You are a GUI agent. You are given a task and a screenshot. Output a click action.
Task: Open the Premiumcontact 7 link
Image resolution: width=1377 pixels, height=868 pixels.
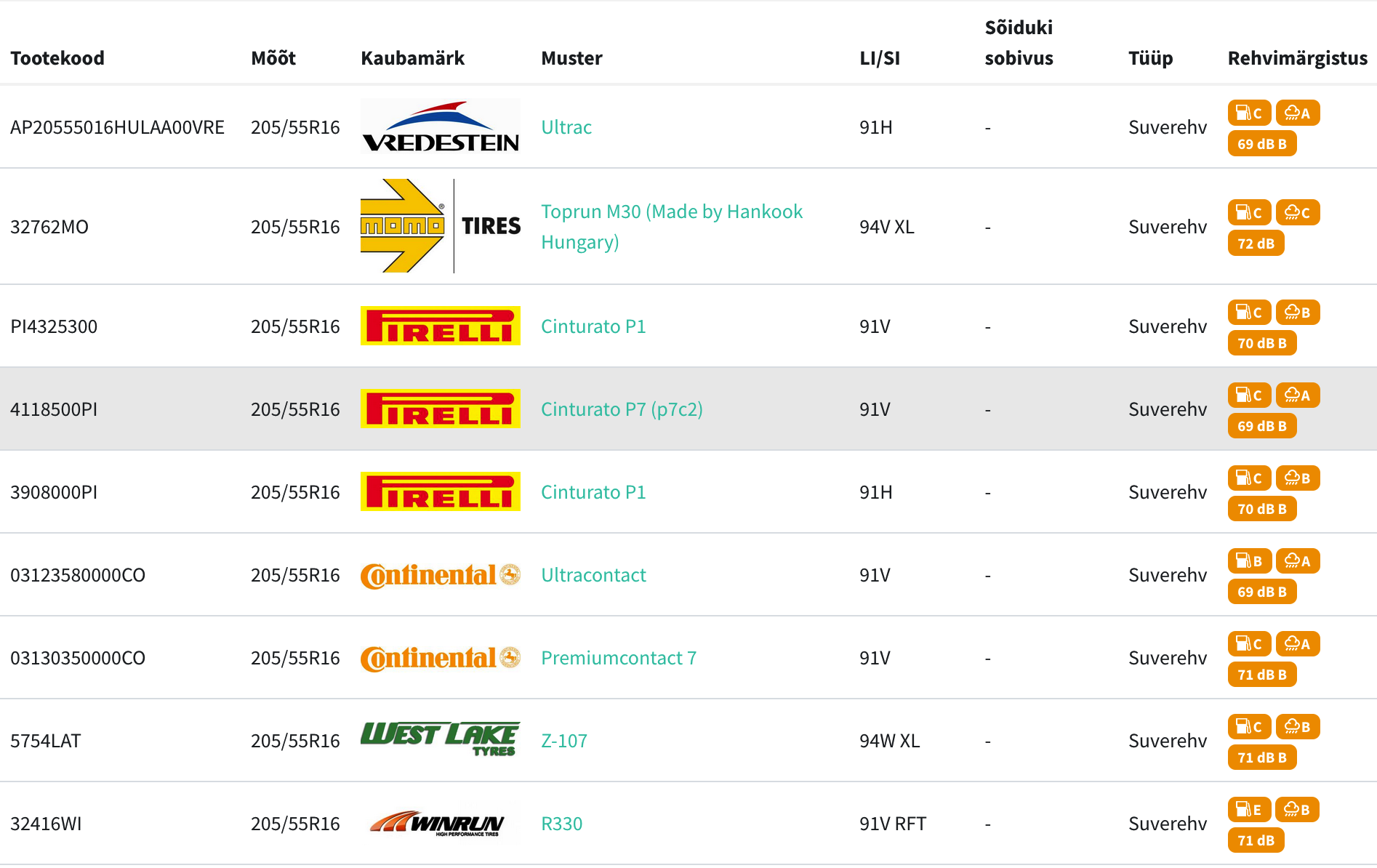click(619, 658)
